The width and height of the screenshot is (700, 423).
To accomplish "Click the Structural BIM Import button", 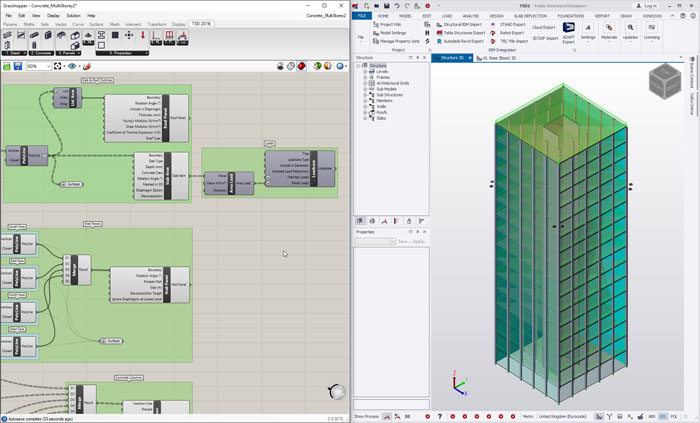I will [459, 24].
